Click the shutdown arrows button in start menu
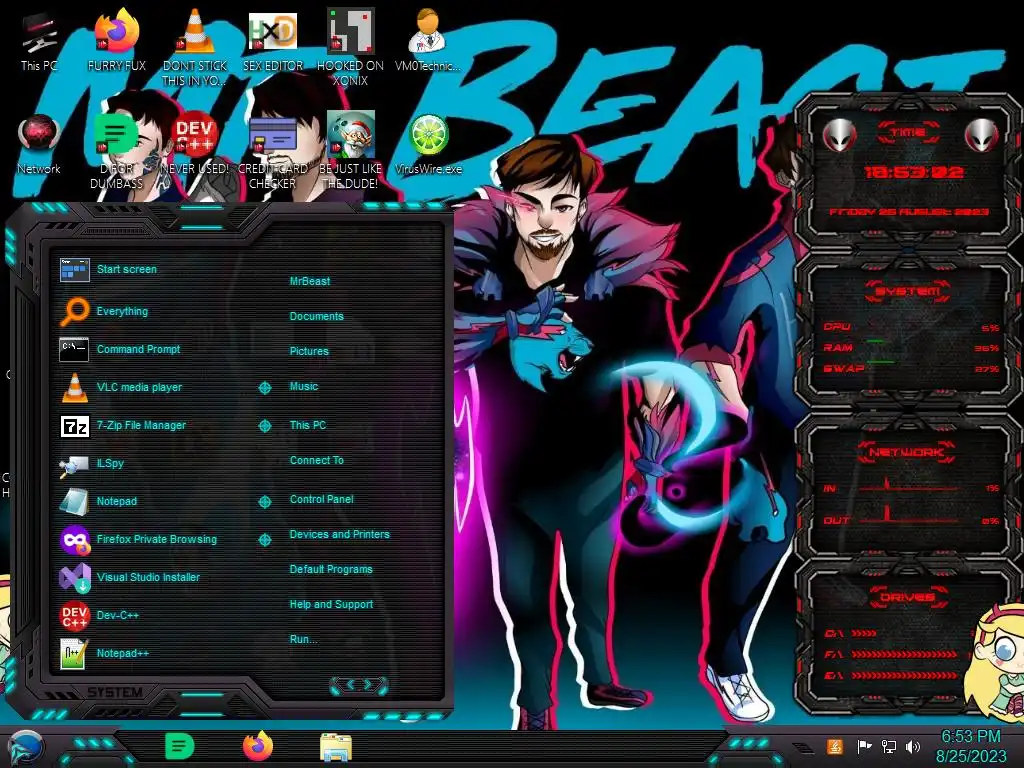 [x=359, y=685]
